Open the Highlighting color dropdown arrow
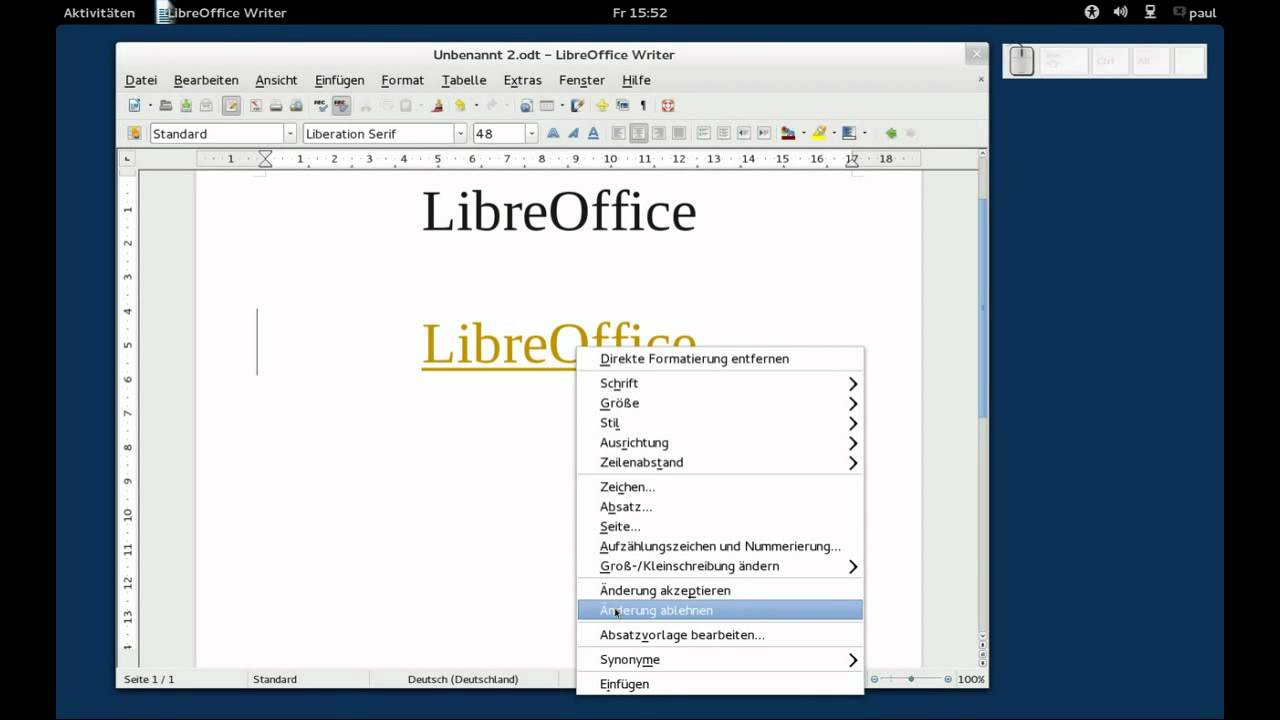The height and width of the screenshot is (720, 1280). [x=834, y=133]
